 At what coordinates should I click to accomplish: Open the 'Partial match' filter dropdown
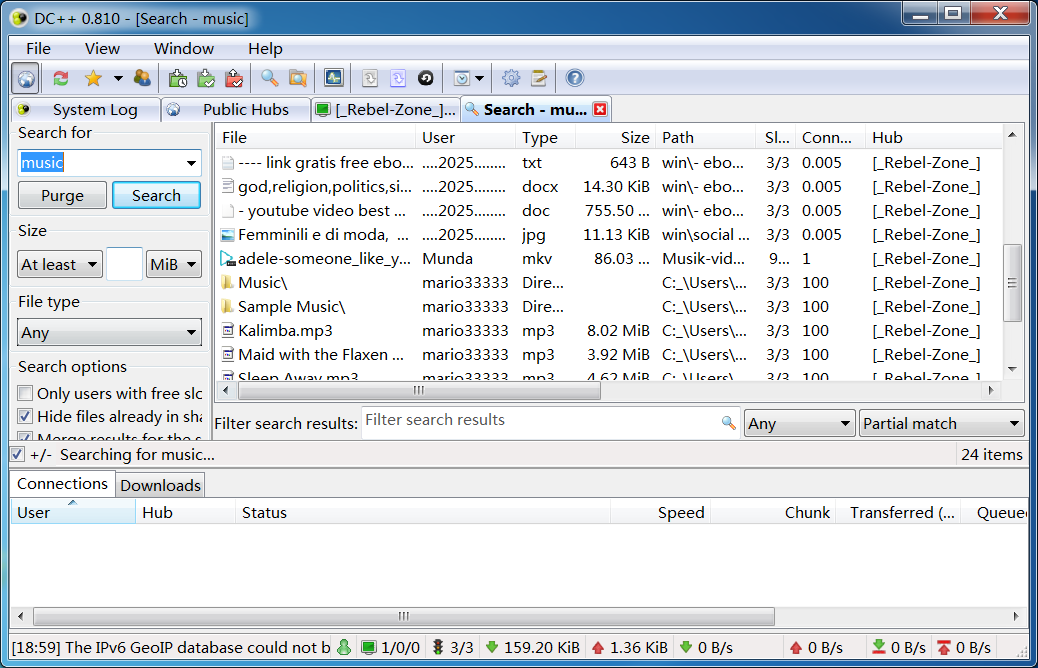941,424
